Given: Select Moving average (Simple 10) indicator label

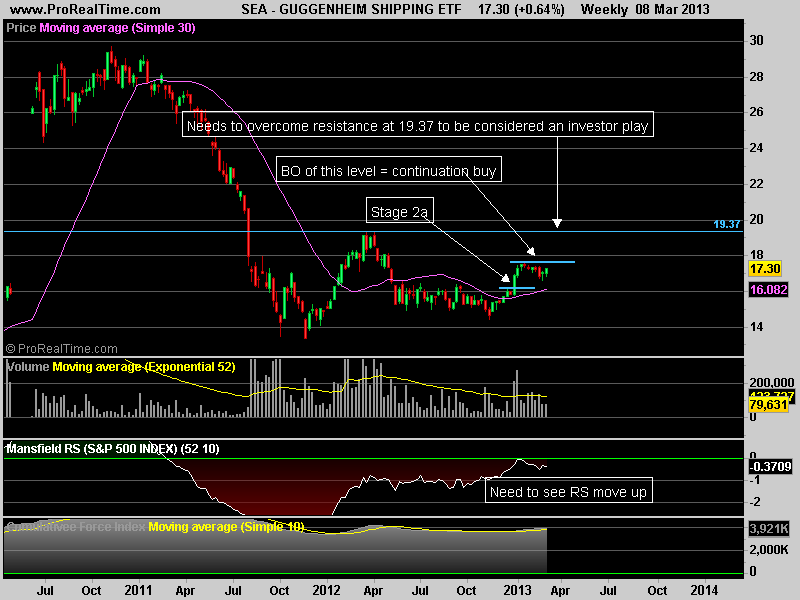Looking at the screenshot, I should click(x=226, y=527).
